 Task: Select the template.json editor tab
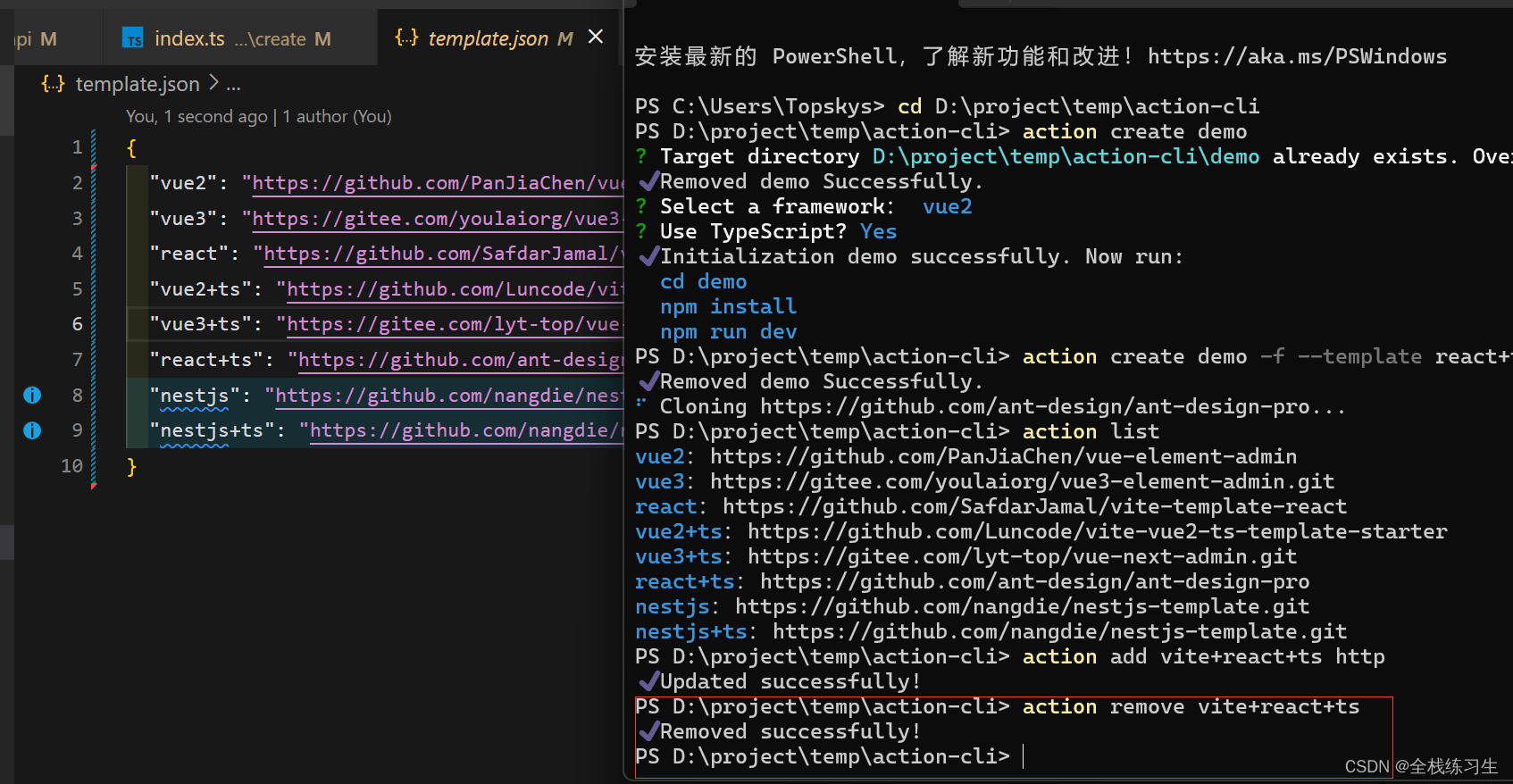pyautogui.click(x=488, y=38)
